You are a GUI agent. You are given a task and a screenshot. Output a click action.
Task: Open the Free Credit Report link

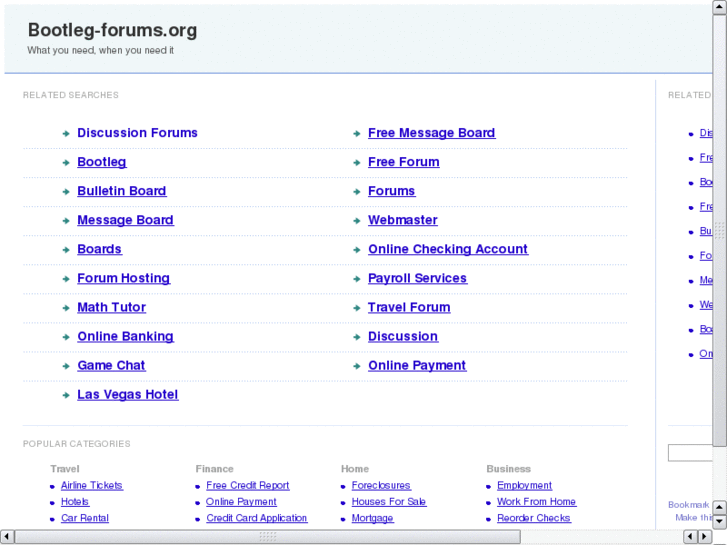(x=247, y=486)
